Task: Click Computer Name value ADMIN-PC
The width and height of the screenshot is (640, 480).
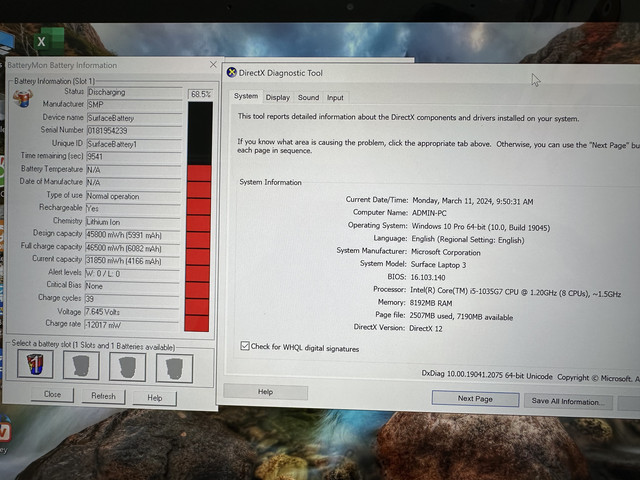Action: (429, 213)
